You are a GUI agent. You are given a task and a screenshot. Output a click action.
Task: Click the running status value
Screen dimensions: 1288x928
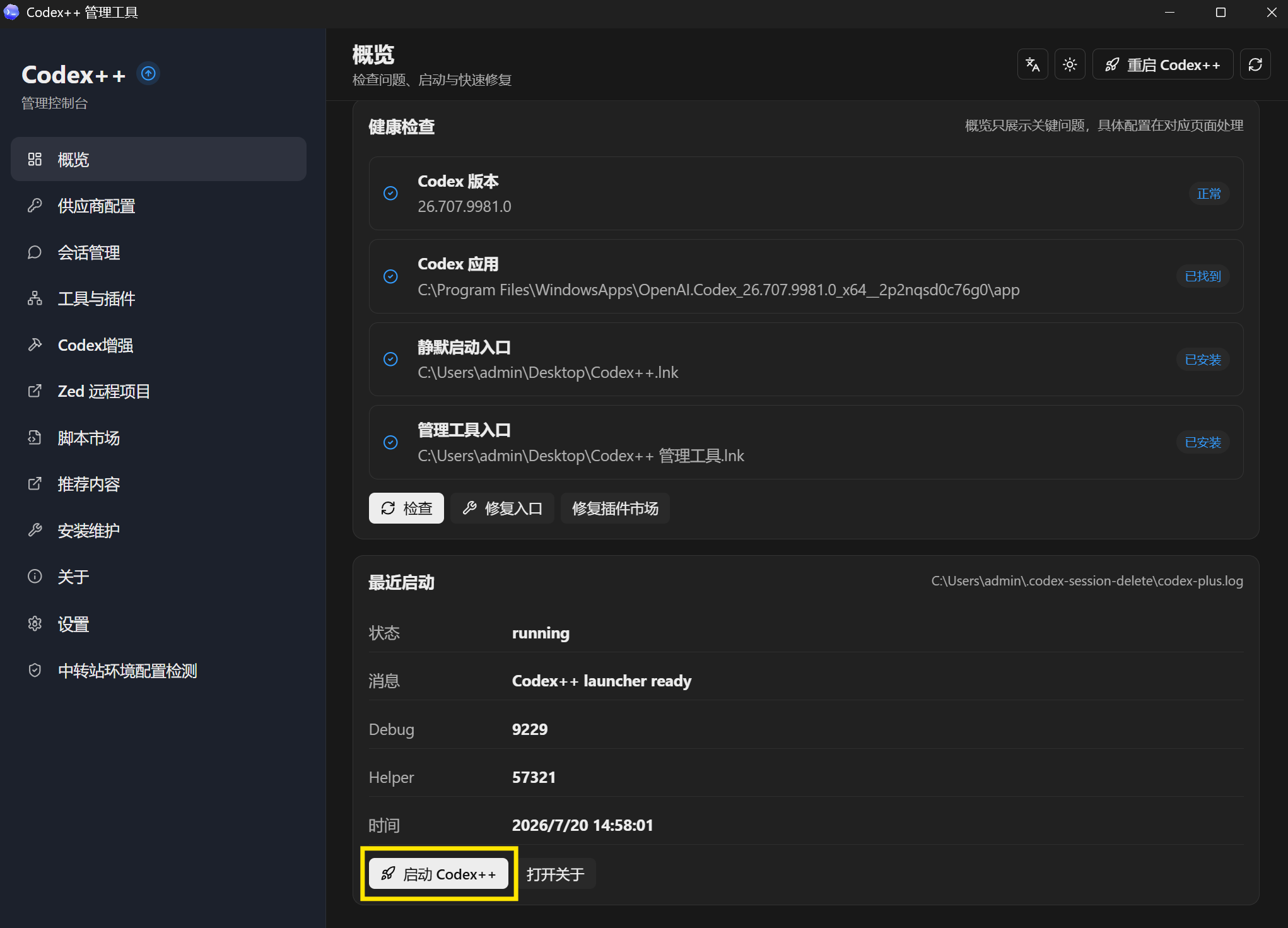point(541,633)
